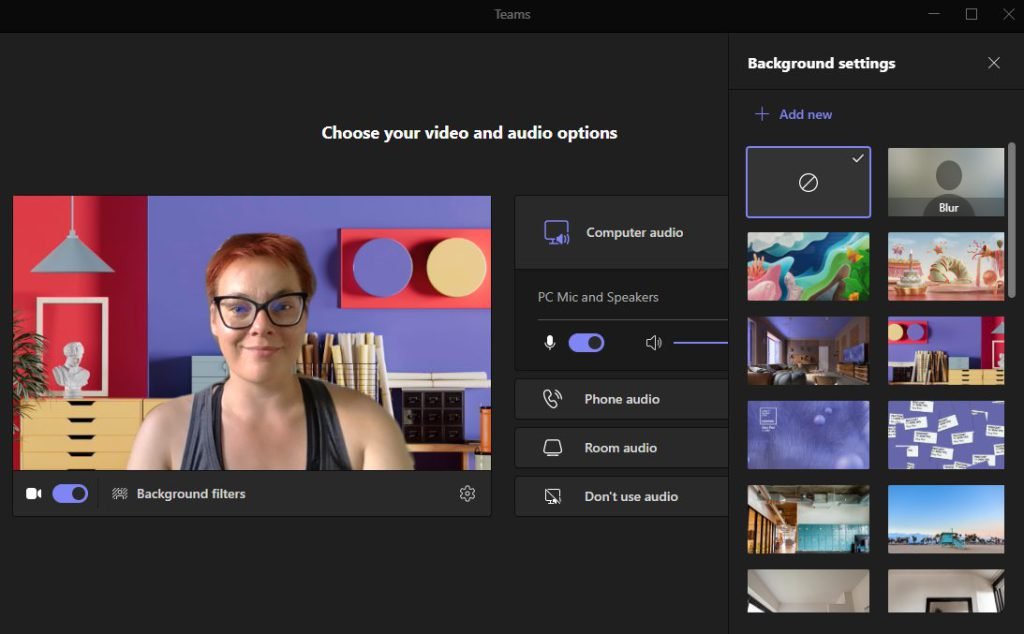Screen dimensions: 1024x634
Task: Open Background filters settings
Action: [190, 494]
